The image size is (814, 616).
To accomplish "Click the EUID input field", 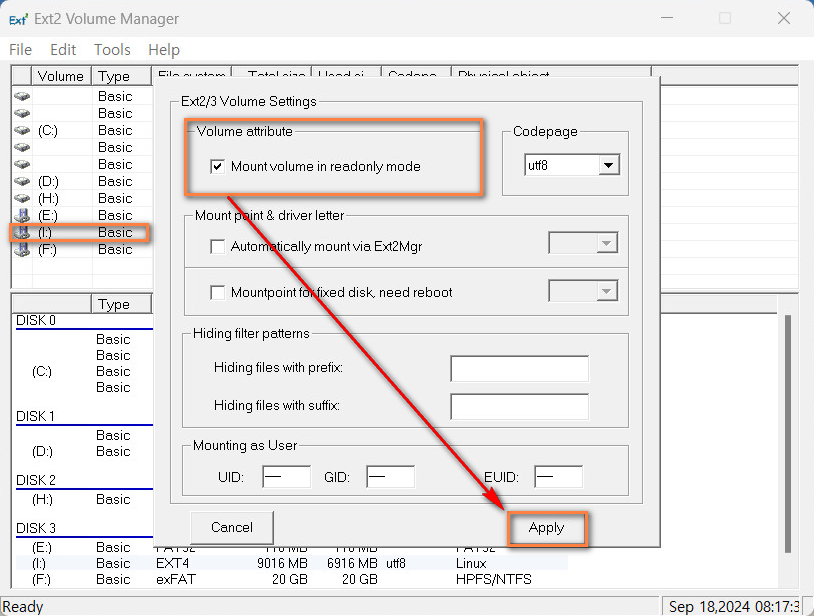I will (559, 477).
